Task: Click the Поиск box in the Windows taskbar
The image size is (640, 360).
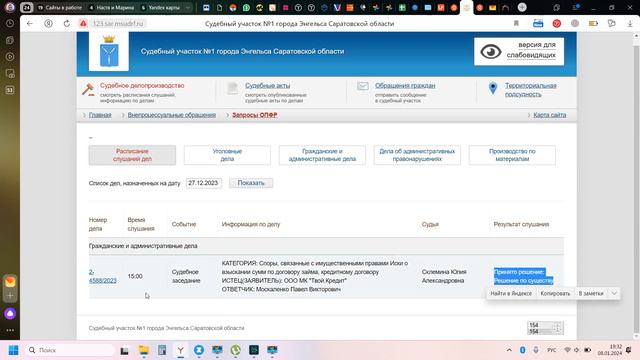Action: click(70, 350)
